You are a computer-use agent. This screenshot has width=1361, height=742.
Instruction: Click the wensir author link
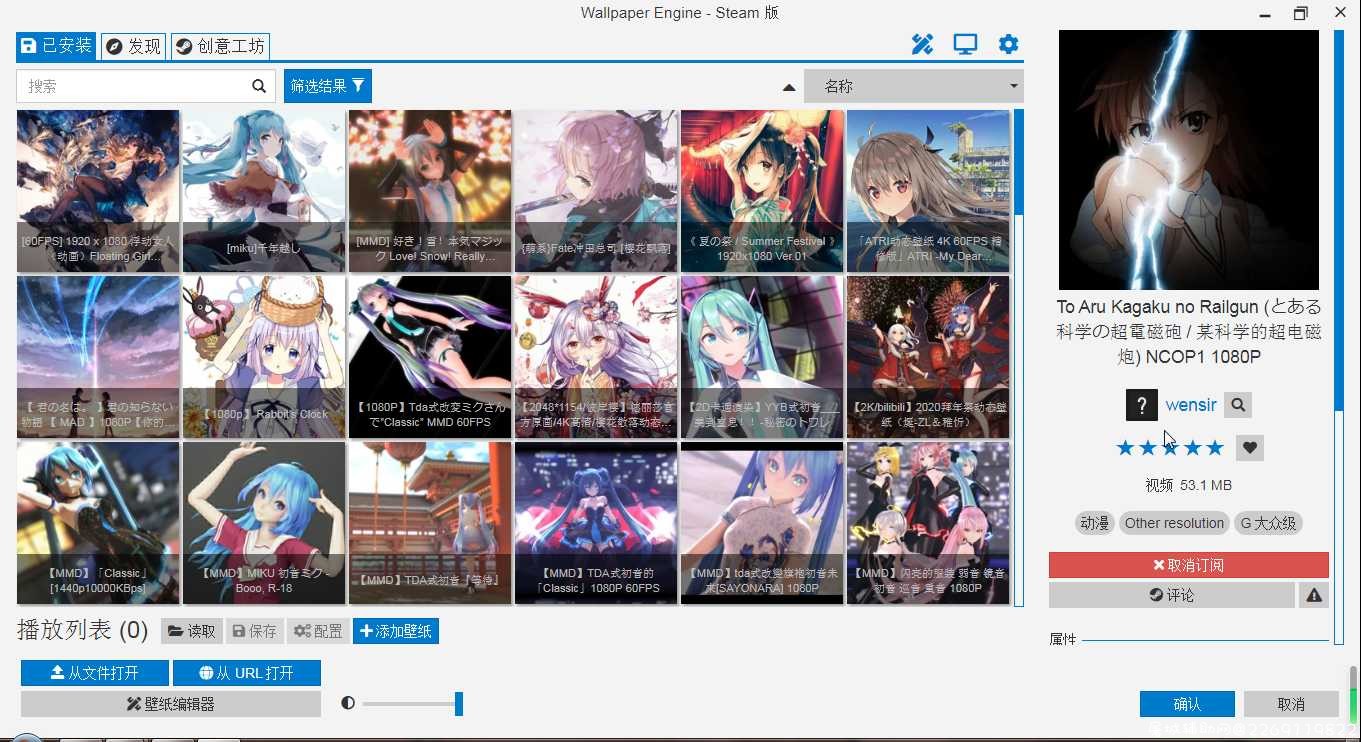(x=1191, y=405)
